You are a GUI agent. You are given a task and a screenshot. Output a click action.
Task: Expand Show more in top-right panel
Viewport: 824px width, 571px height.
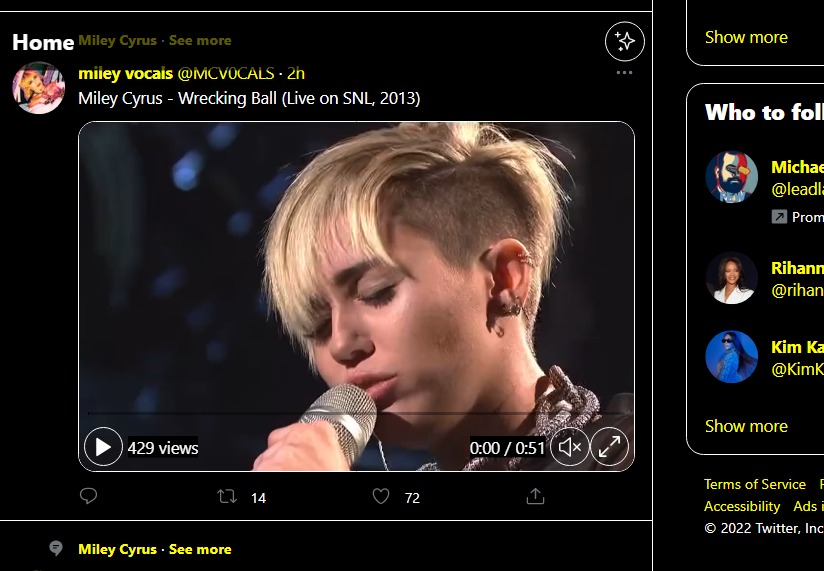[x=746, y=37]
